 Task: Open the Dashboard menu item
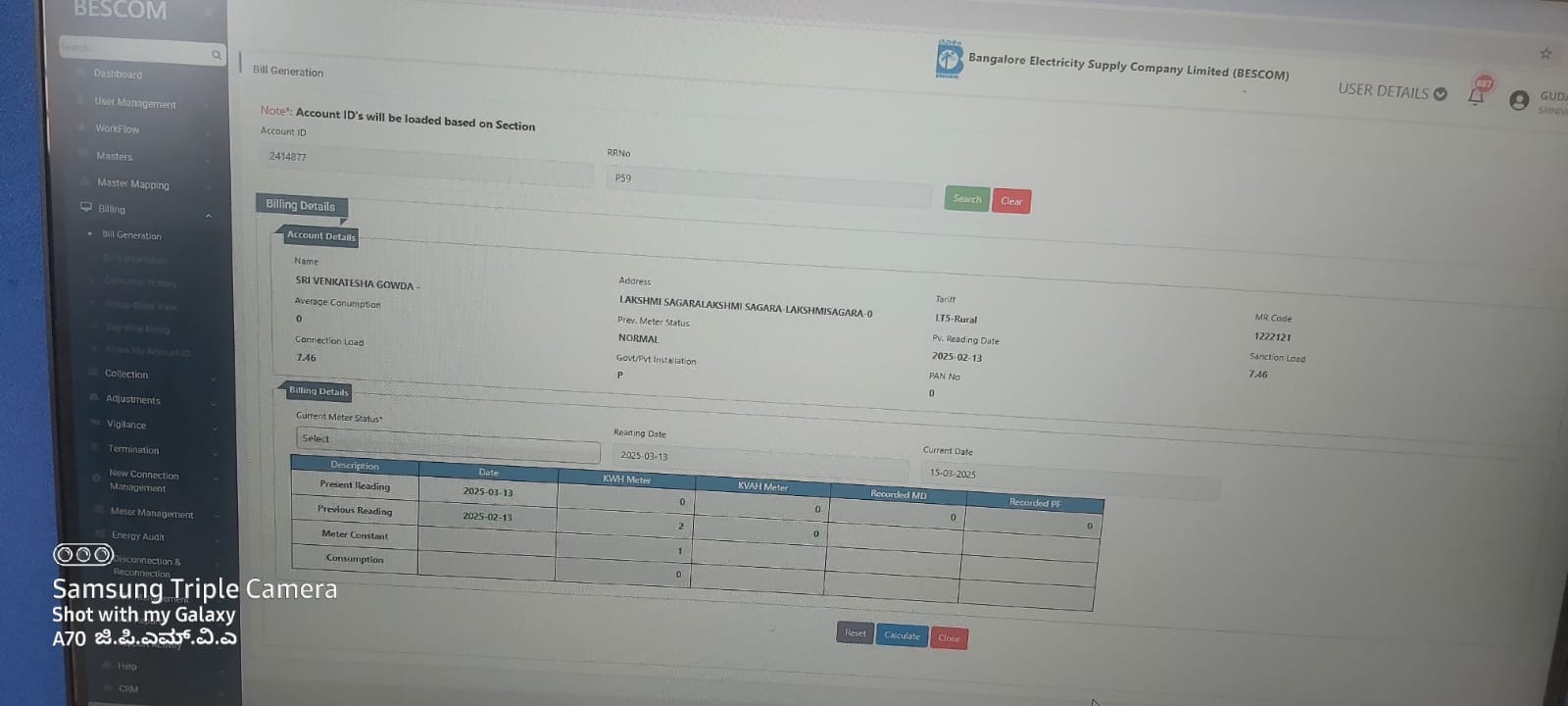pyautogui.click(x=118, y=75)
